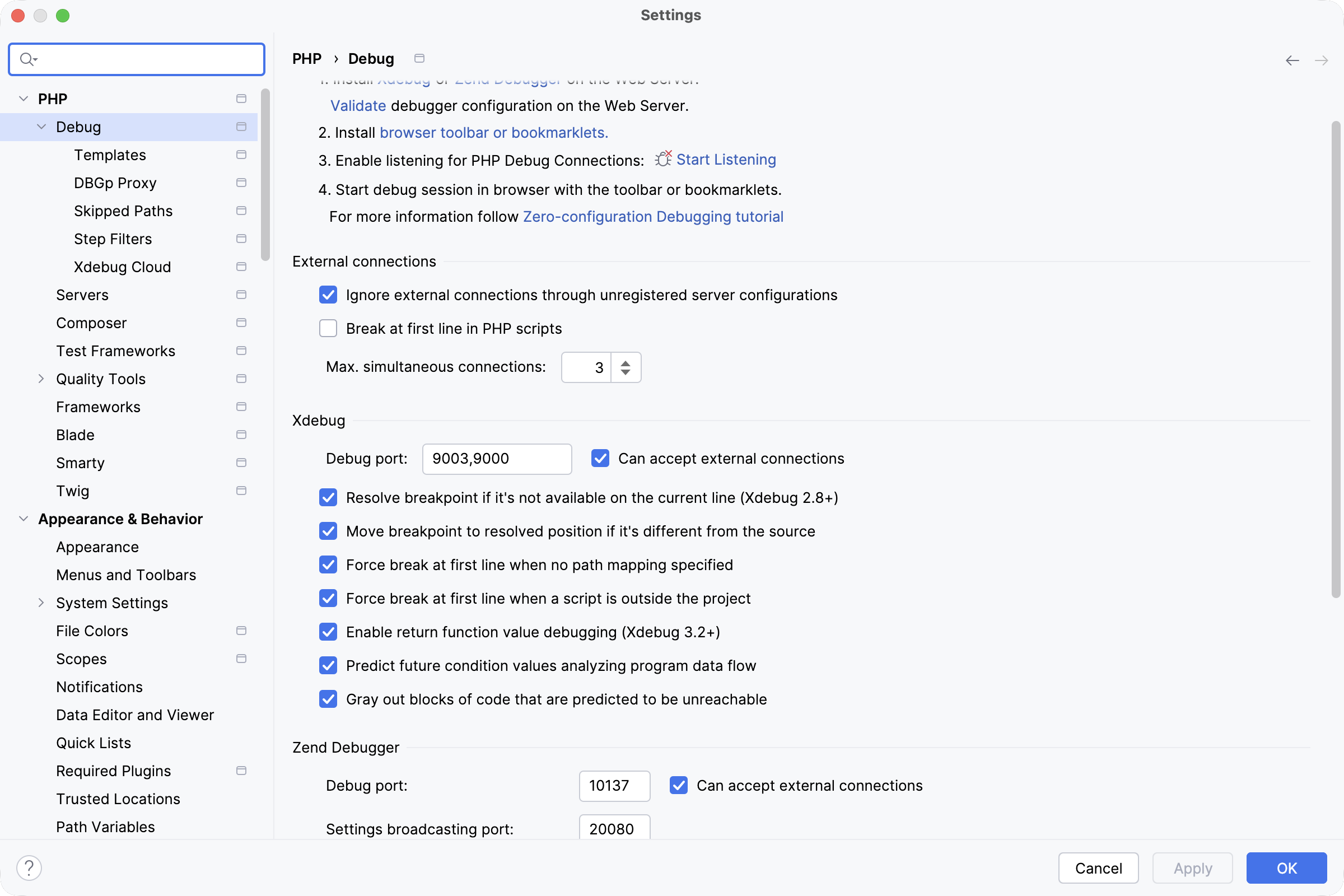
Task: Click the project icon beside PHP tree row
Action: click(241, 99)
